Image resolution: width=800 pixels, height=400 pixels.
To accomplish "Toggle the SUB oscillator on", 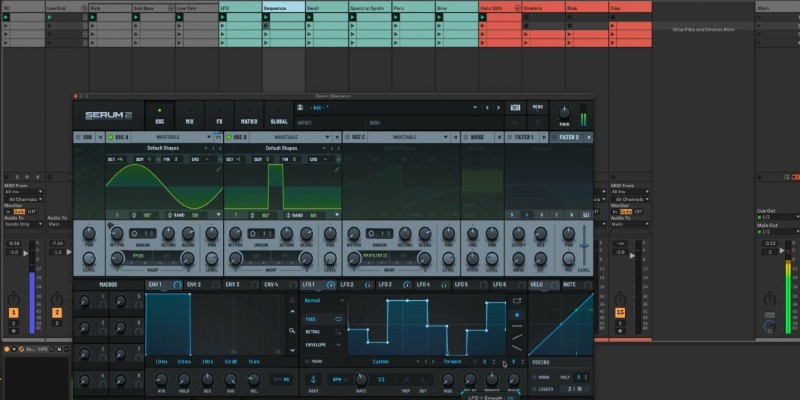I will click(x=78, y=137).
